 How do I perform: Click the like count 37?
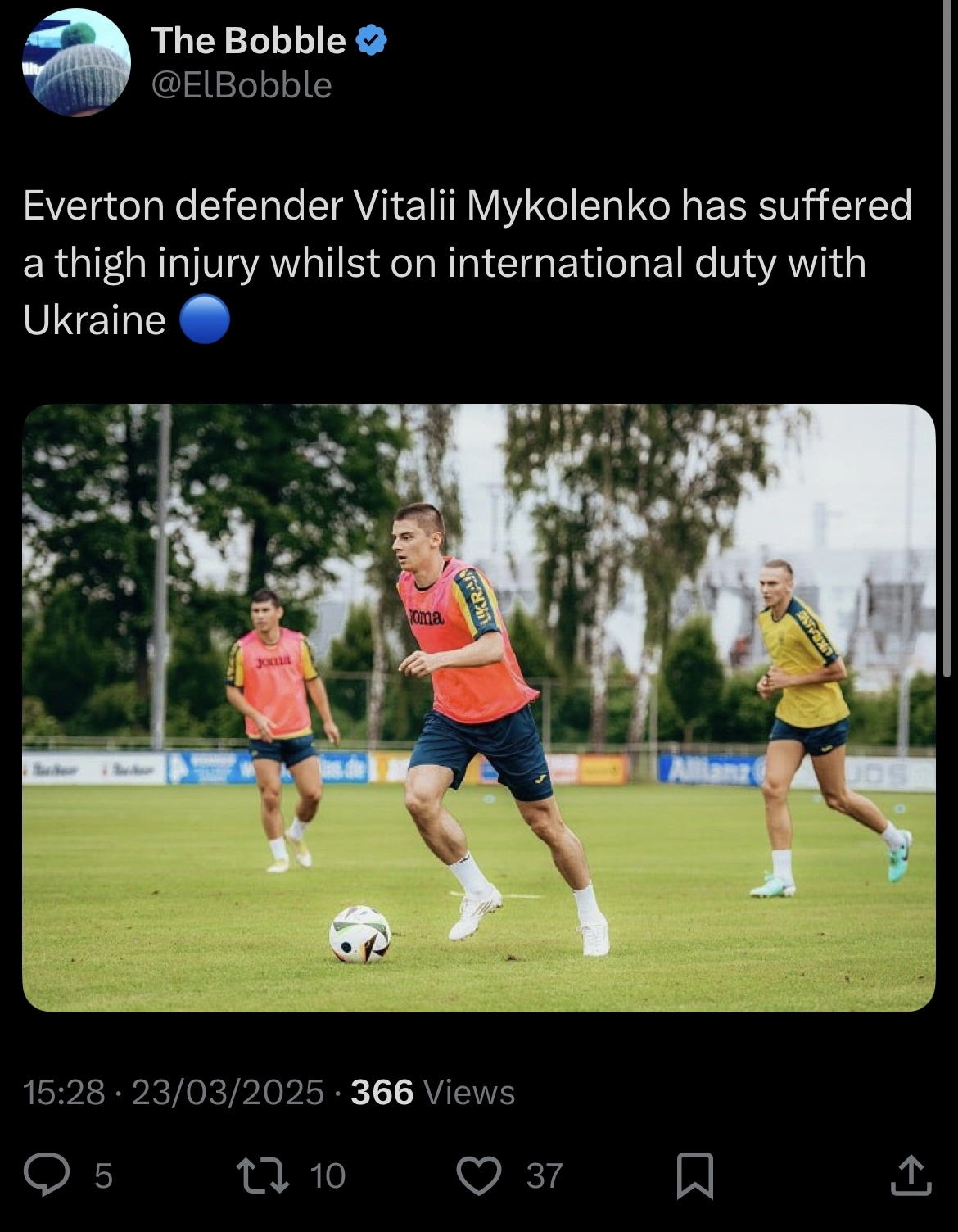coord(545,1175)
